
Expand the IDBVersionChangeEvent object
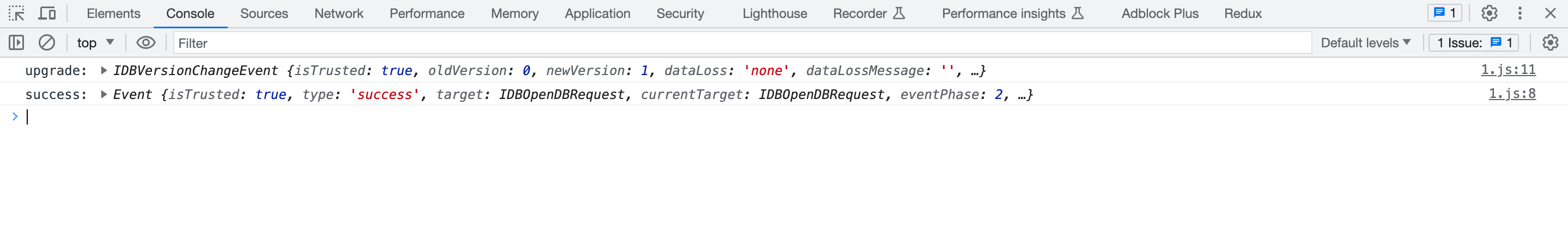tap(104, 70)
